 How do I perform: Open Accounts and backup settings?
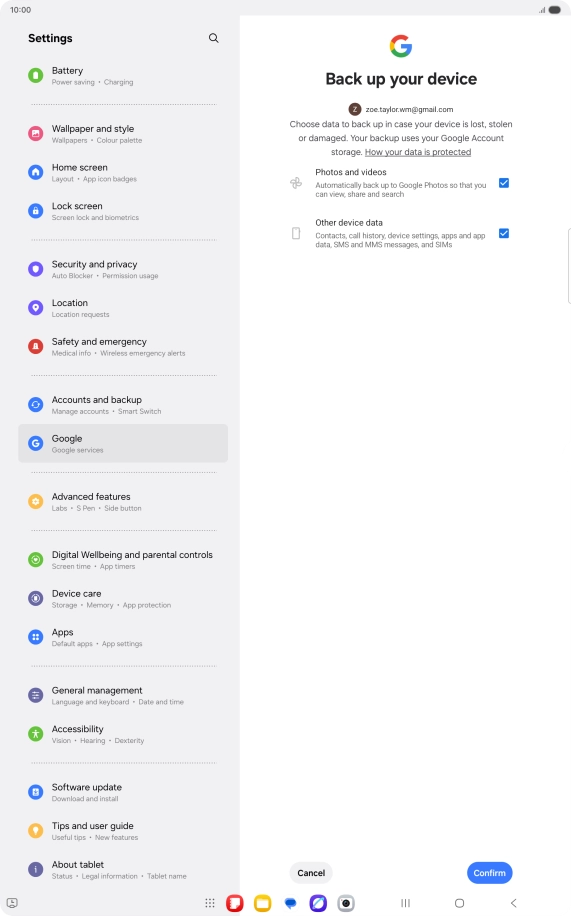[123, 405]
